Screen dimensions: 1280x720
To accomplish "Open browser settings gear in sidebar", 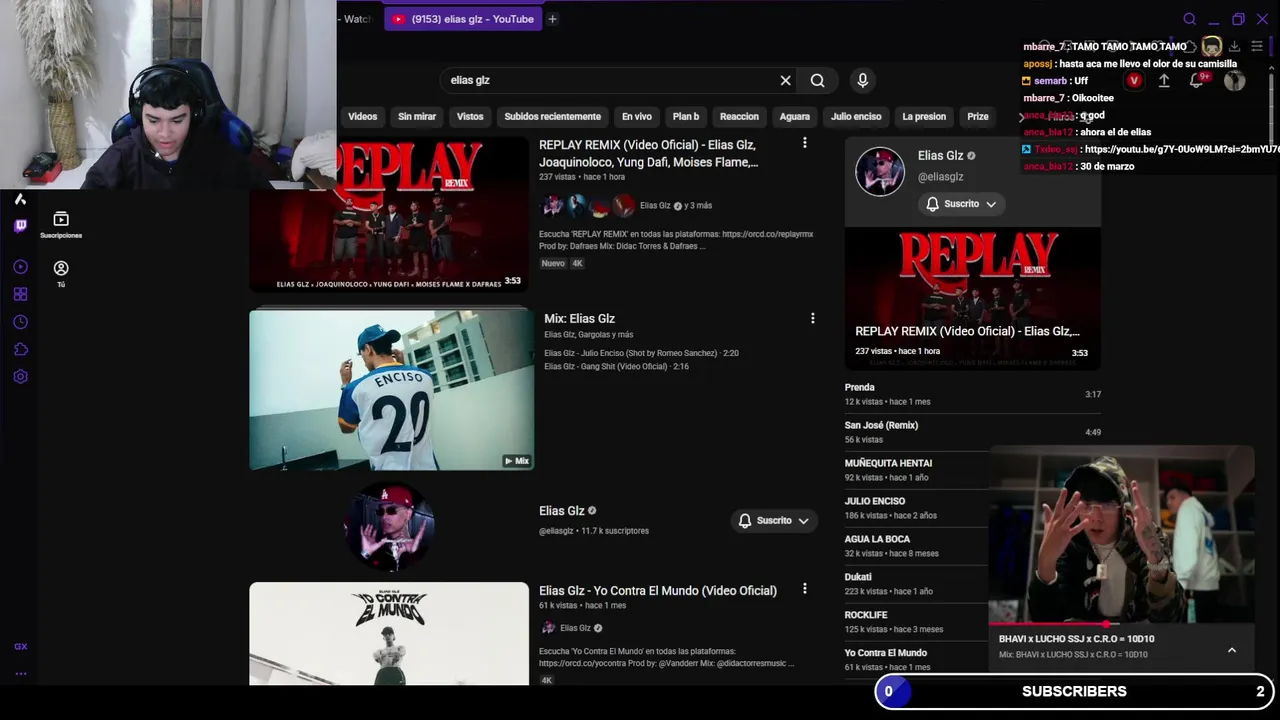I will coord(20,377).
